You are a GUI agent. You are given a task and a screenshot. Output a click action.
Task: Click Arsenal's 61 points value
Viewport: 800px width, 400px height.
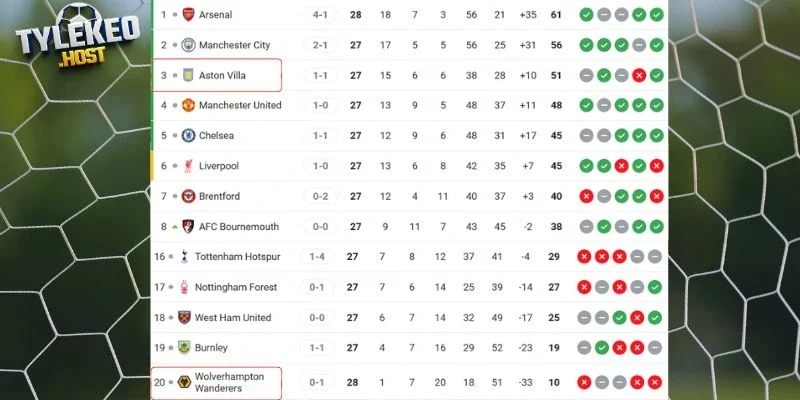tap(556, 15)
